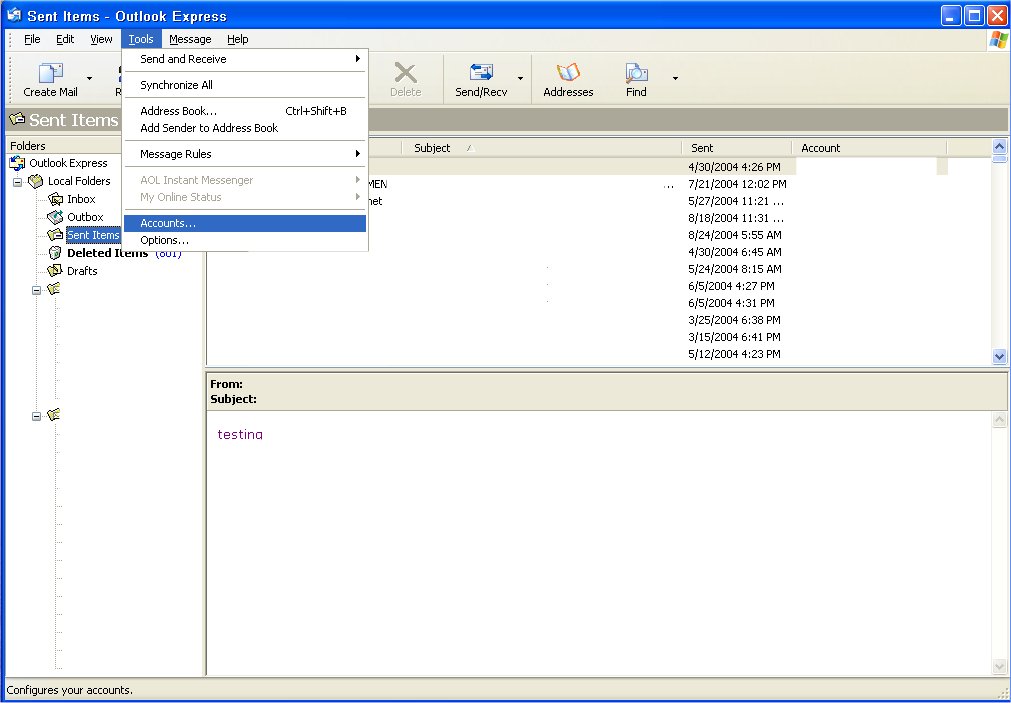
Task: Open Address Book... from the menu
Action: [x=245, y=111]
